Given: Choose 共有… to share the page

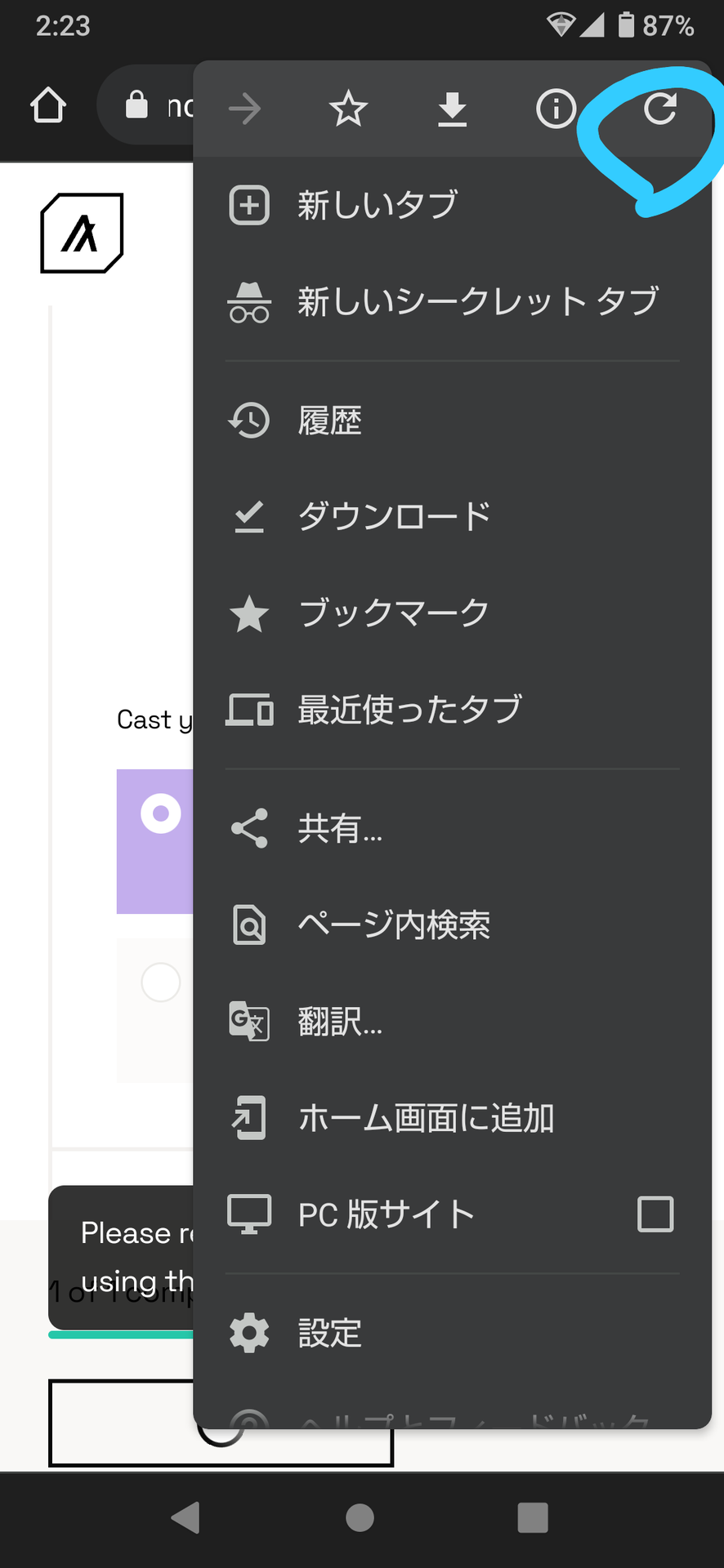Looking at the screenshot, I should coord(452,829).
